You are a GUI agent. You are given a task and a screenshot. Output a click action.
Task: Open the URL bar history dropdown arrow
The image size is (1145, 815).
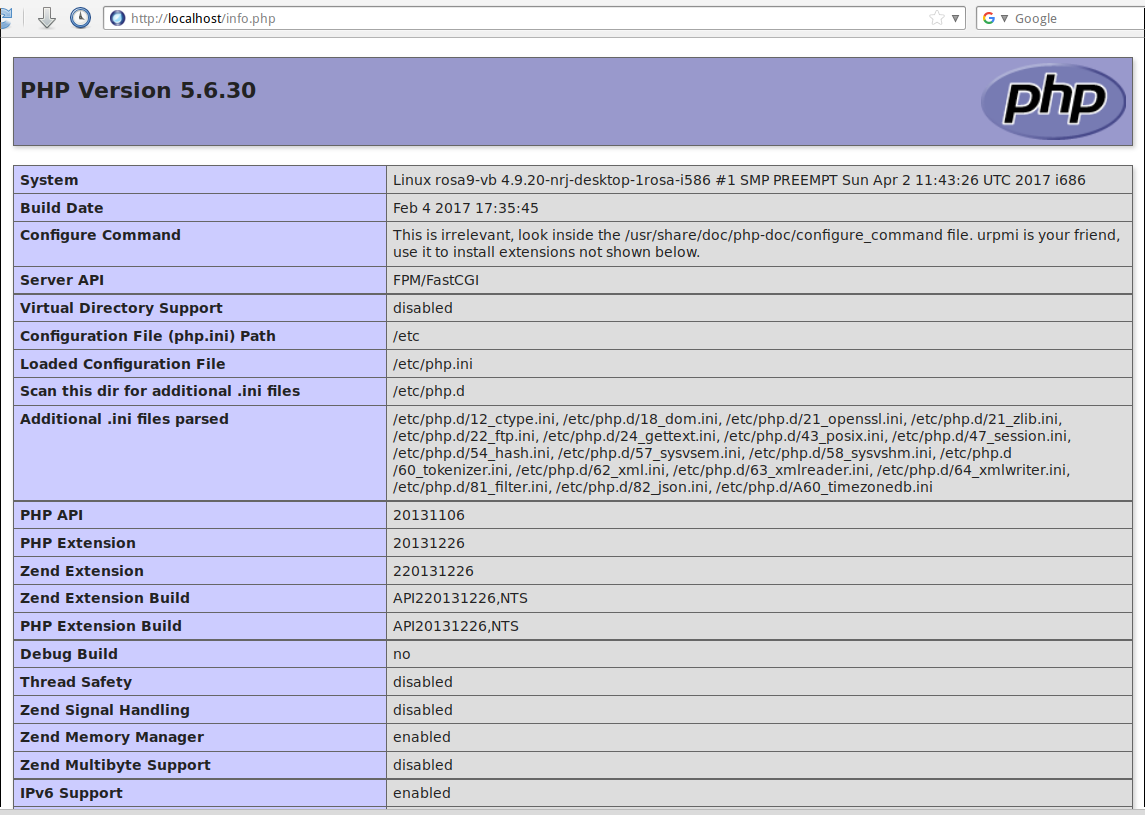point(955,18)
